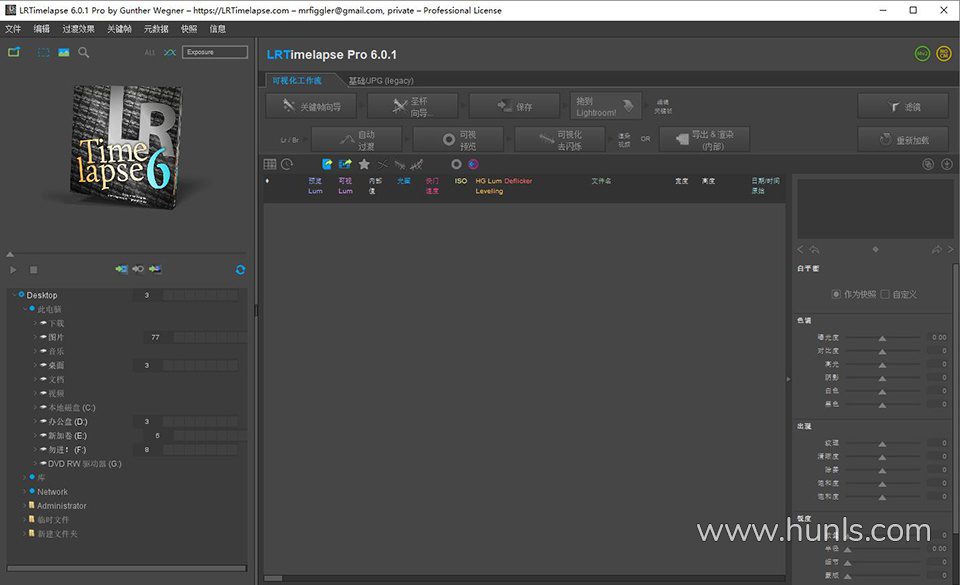Click the 对比度 slider handle
Image resolution: width=960 pixels, height=585 pixels.
[882, 352]
